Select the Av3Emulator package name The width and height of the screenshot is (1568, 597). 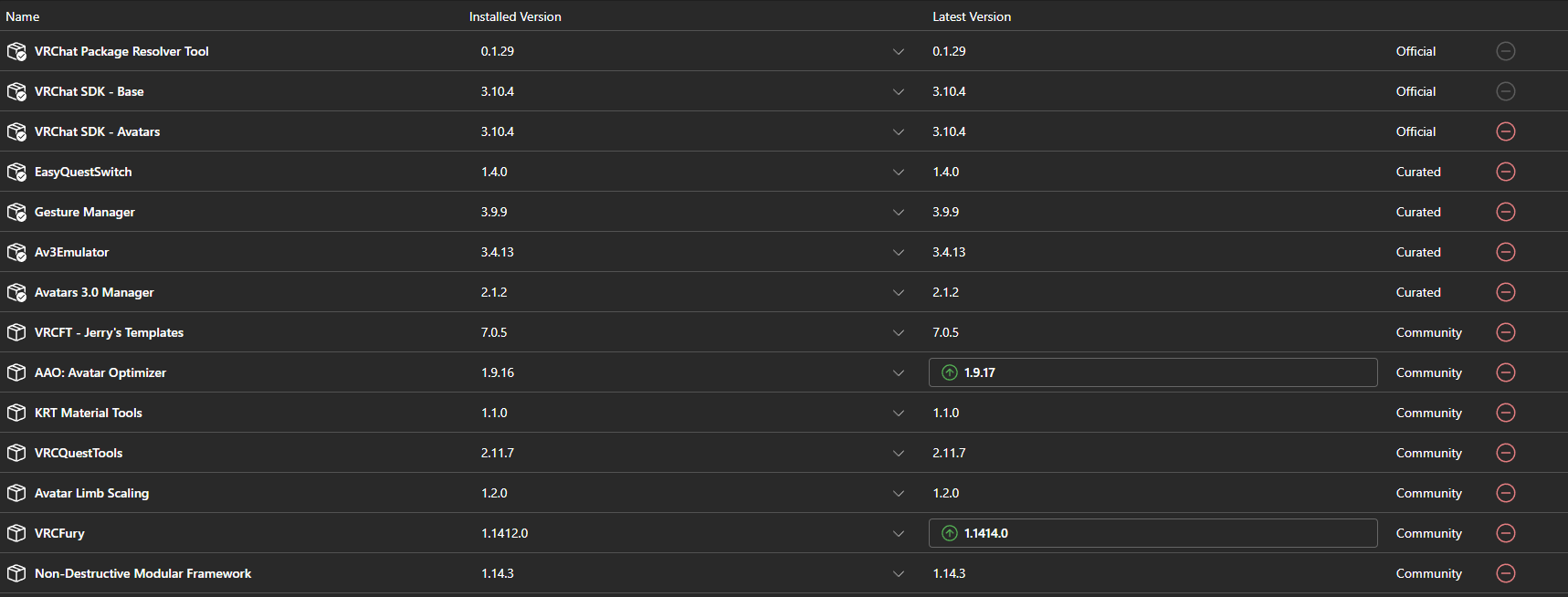tap(71, 252)
